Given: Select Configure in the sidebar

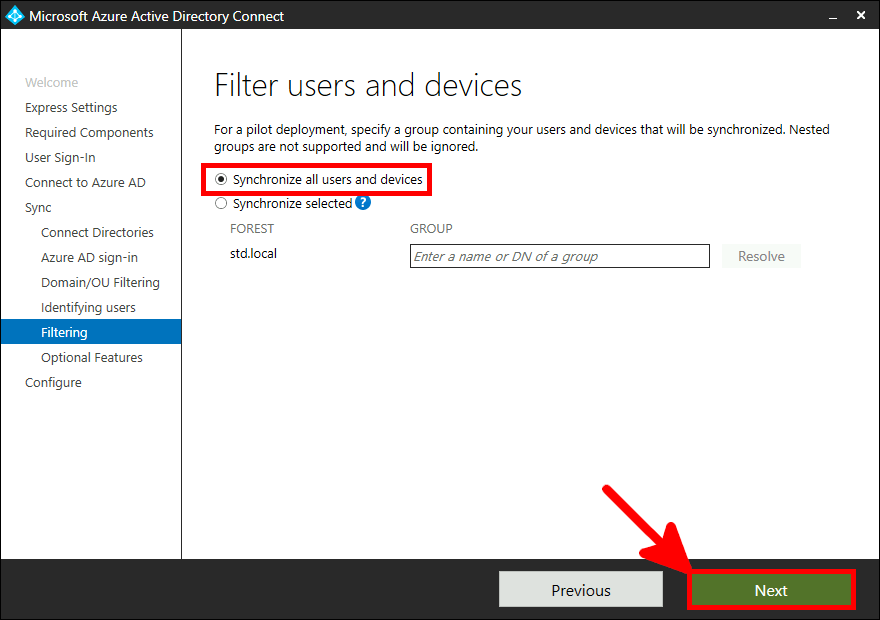Looking at the screenshot, I should [53, 382].
